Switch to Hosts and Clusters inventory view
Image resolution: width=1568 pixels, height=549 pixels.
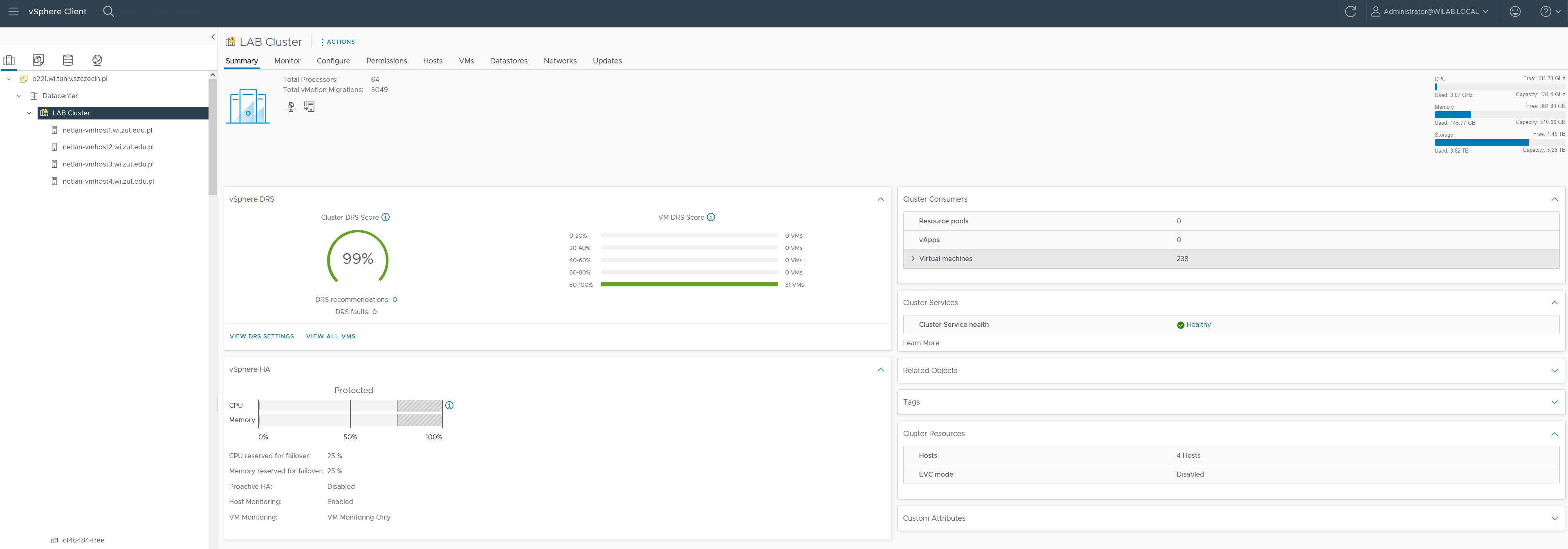click(x=9, y=60)
